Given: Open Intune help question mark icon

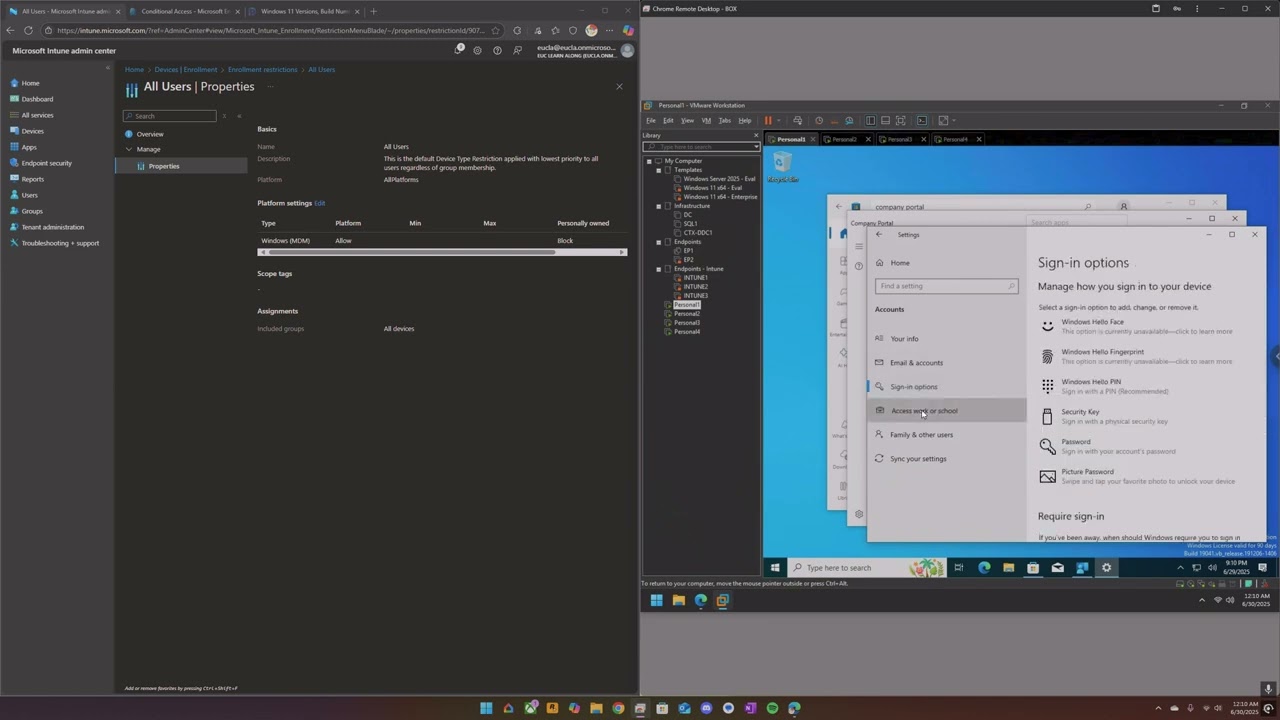Looking at the screenshot, I should pos(497,50).
